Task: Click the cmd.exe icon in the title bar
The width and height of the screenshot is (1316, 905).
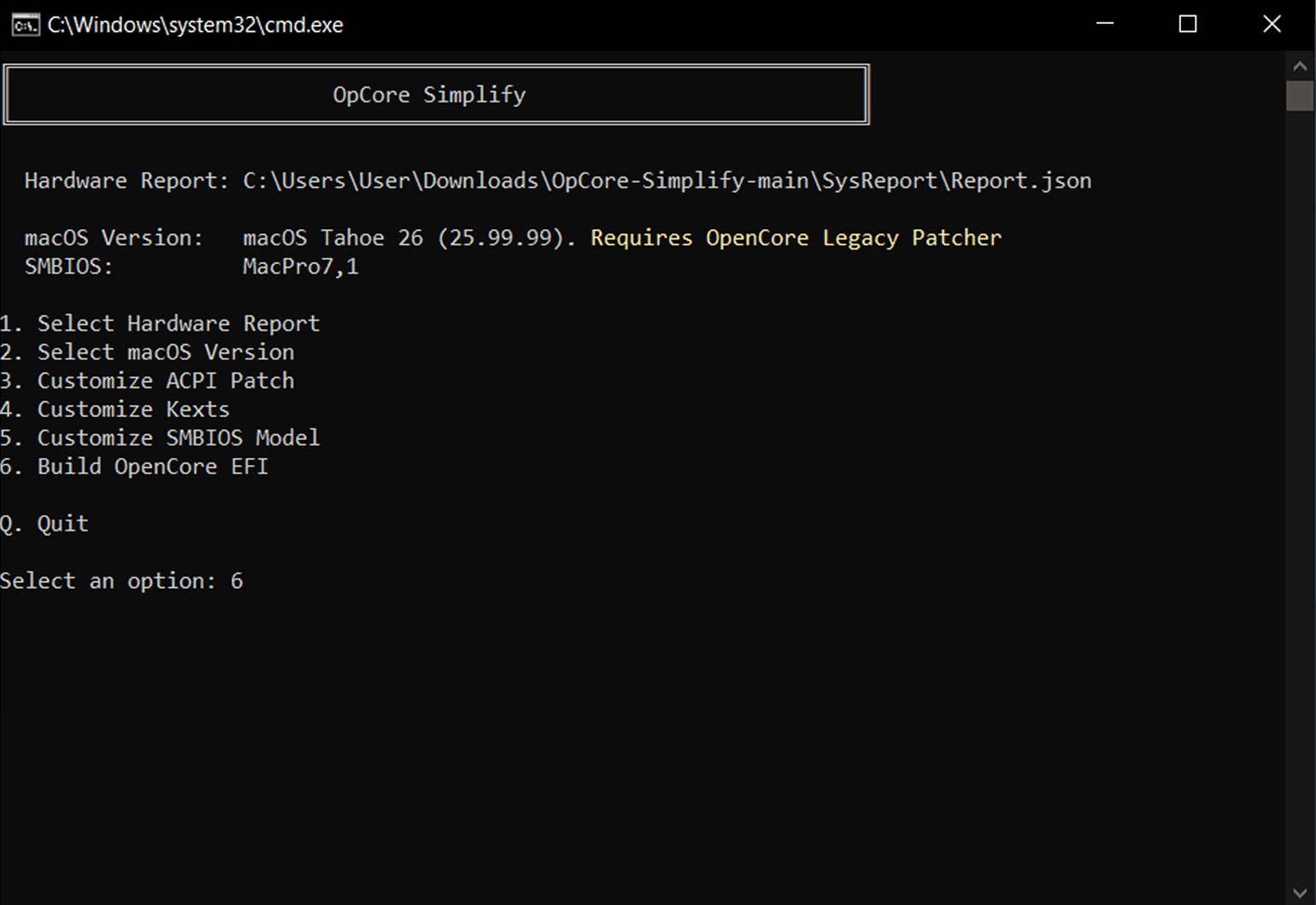Action: click(x=26, y=25)
